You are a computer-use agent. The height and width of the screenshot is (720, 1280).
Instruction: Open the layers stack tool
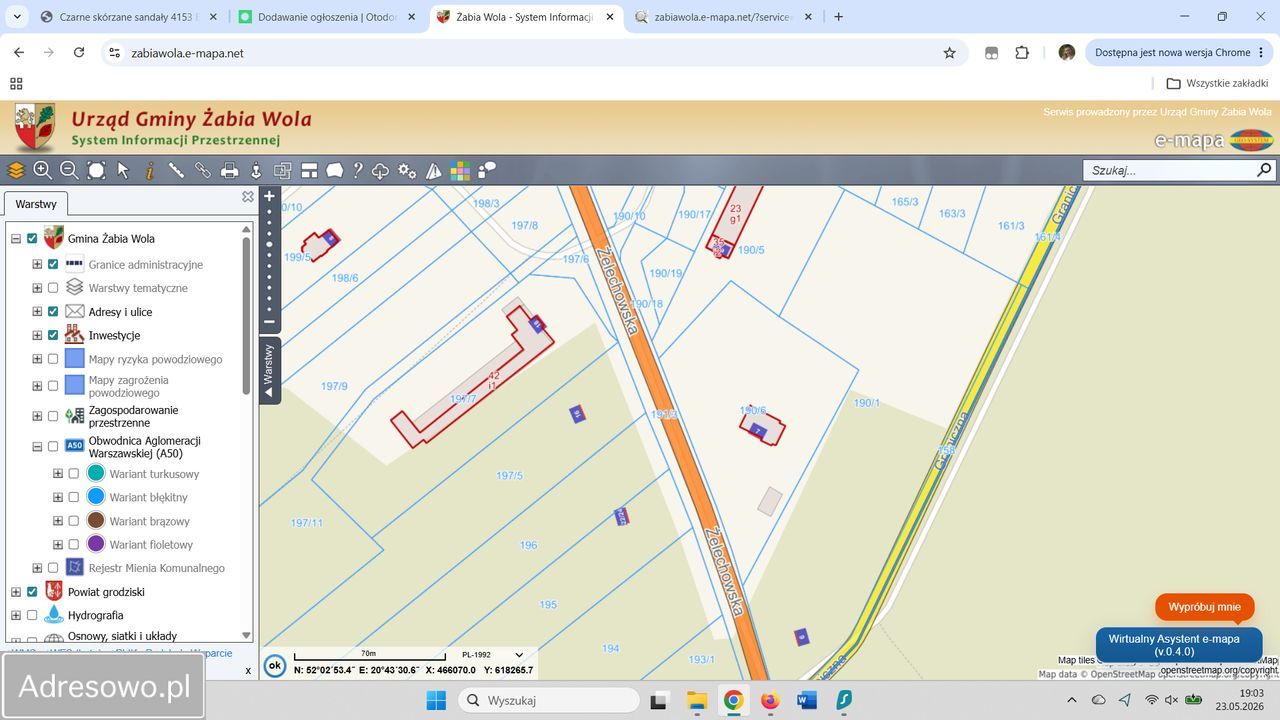pos(16,170)
